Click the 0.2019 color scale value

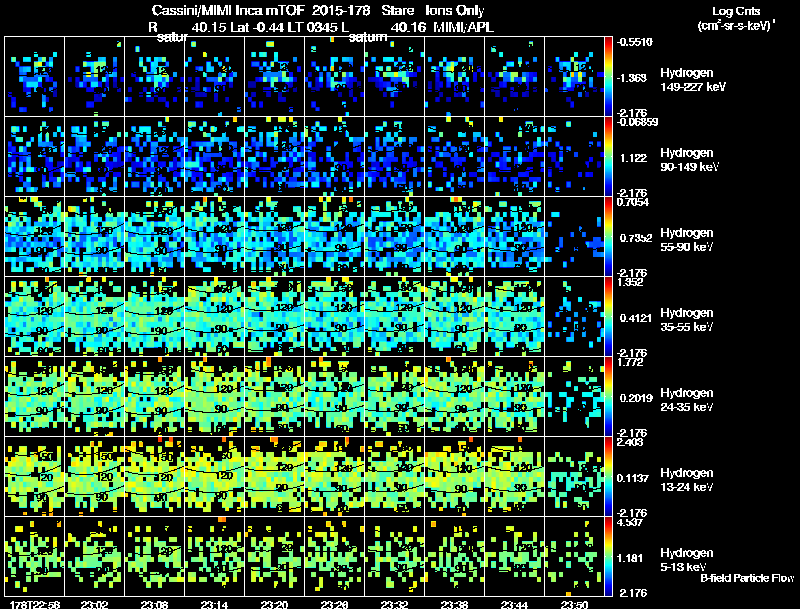(636, 398)
